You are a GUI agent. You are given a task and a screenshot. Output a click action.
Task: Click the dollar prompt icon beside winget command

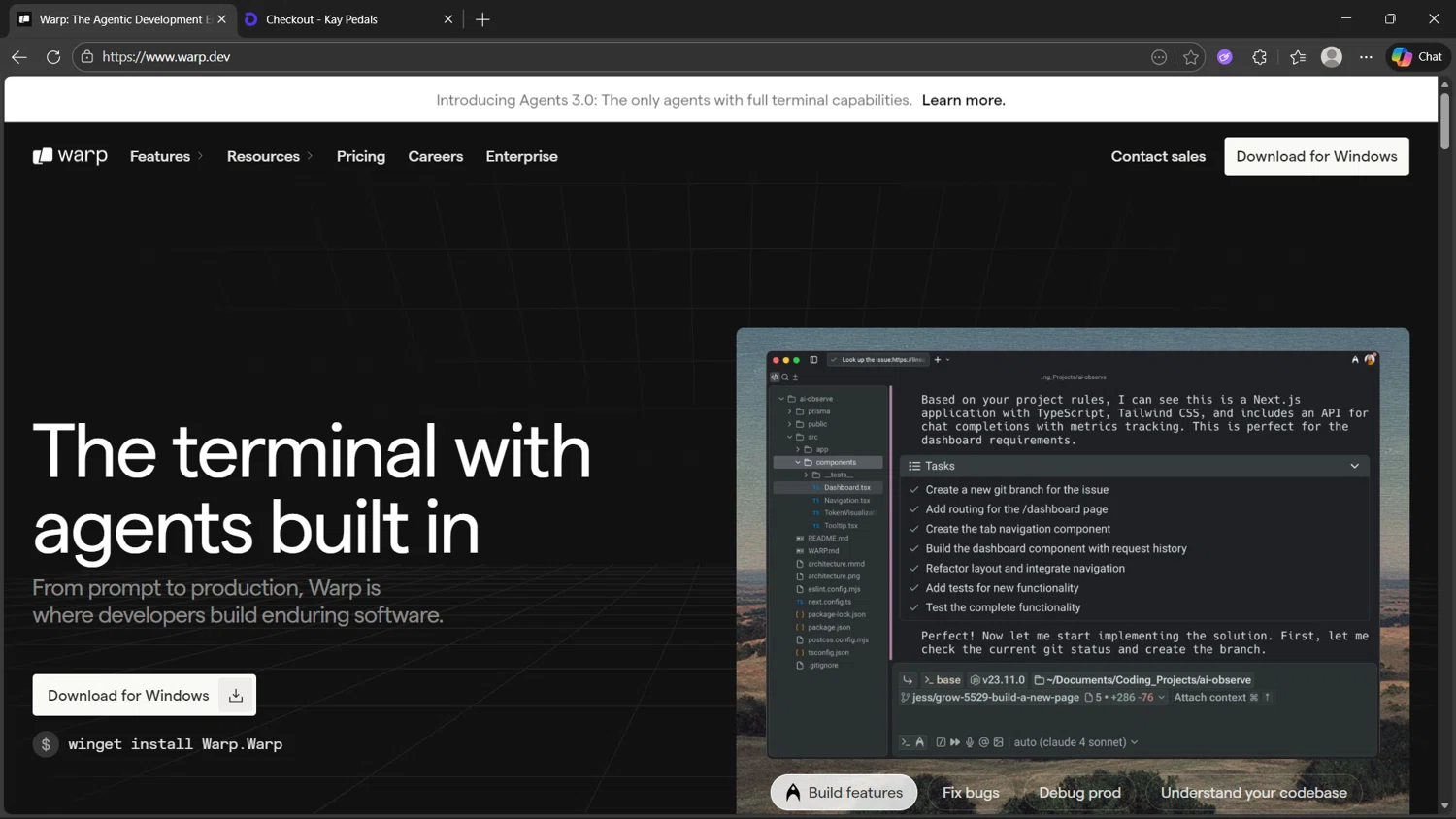(46, 744)
